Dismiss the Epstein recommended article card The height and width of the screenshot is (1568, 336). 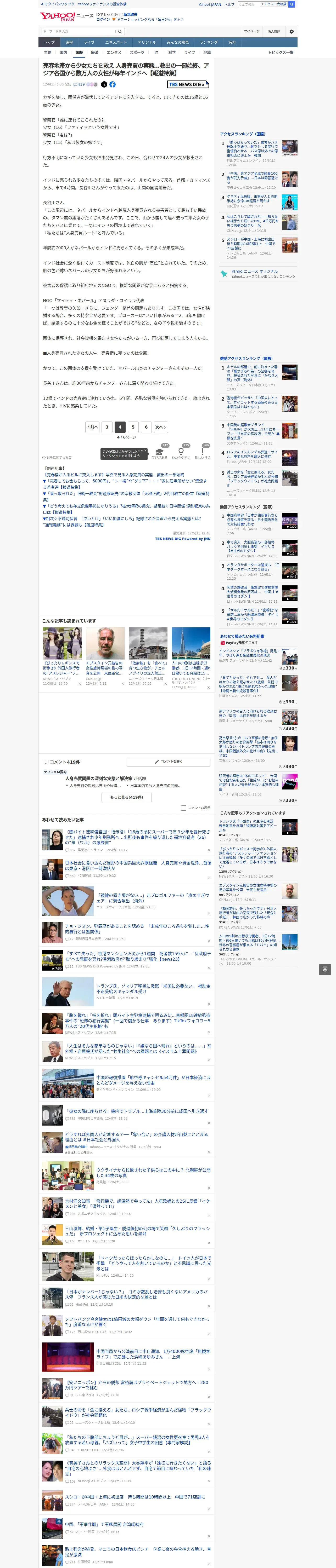[122, 684]
